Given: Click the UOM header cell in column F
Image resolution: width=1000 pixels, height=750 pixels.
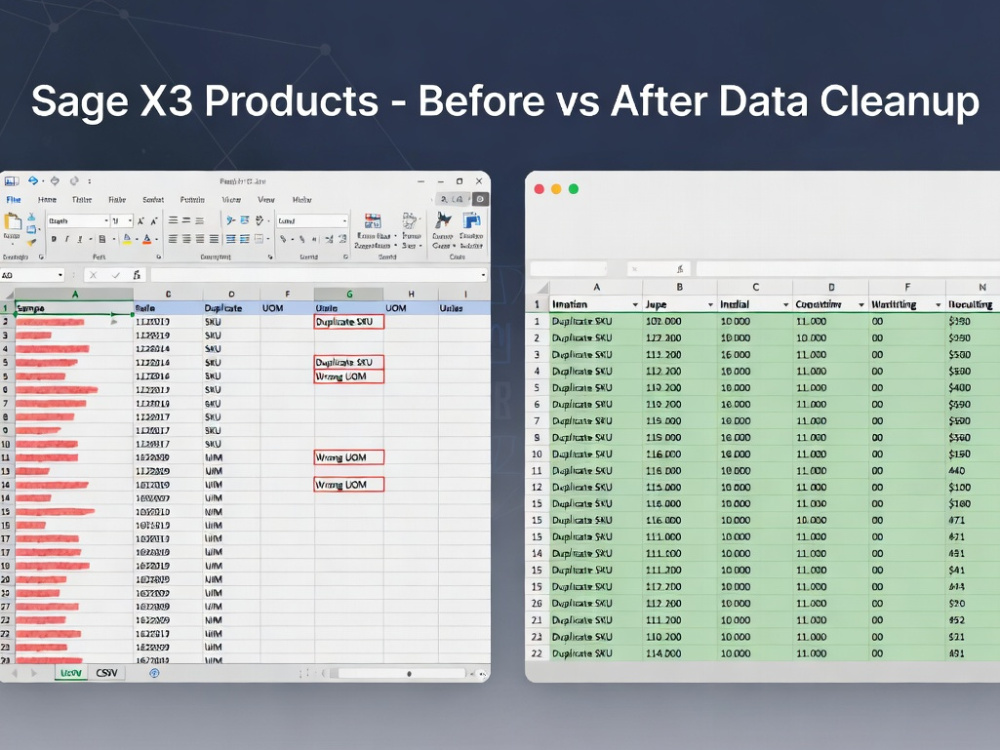Looking at the screenshot, I should (287, 308).
